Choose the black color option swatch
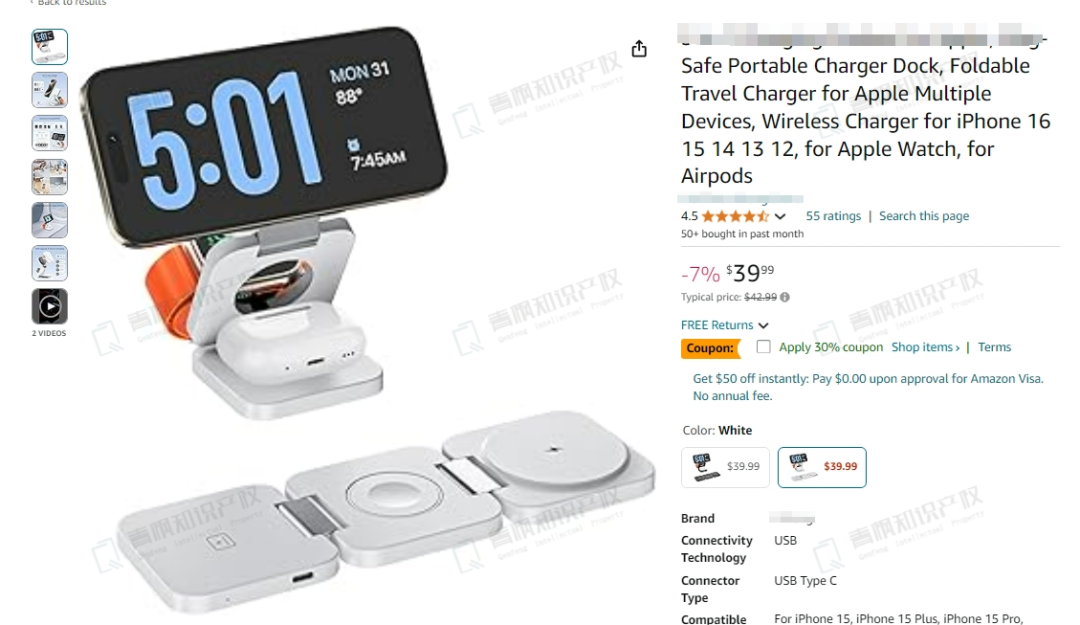Screen dimensions: 1080x625 (725, 467)
